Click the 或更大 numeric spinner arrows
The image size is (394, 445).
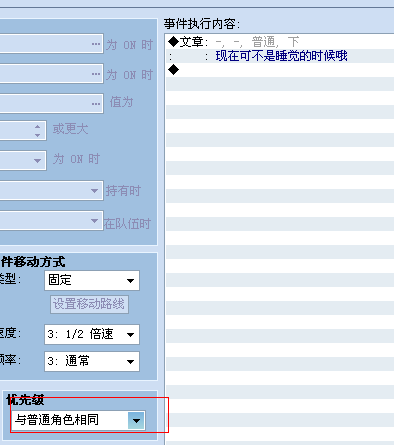(37, 131)
